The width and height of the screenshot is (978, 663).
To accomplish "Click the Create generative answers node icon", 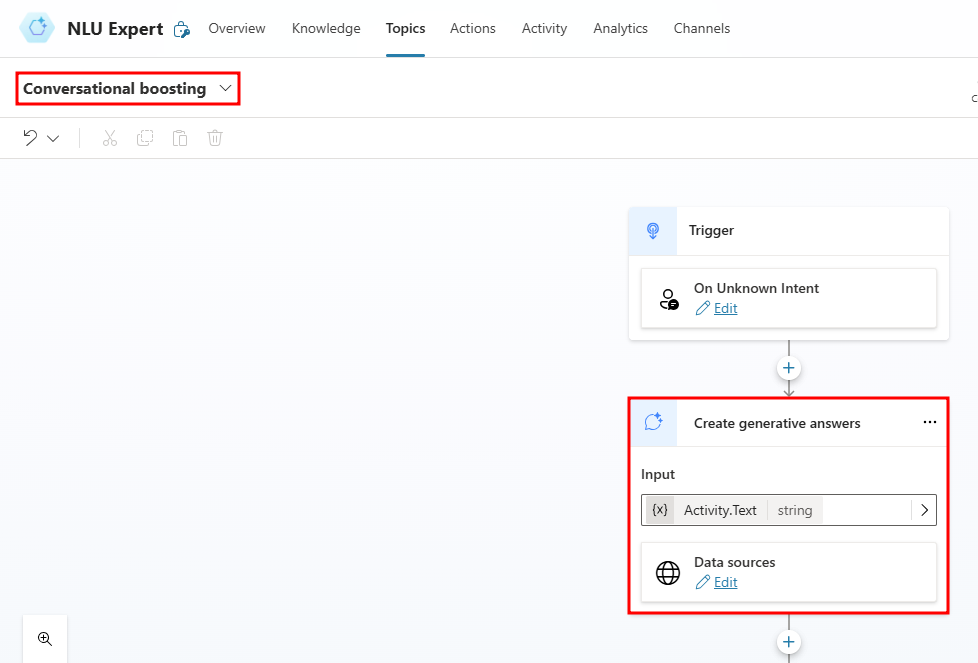I will [x=653, y=423].
